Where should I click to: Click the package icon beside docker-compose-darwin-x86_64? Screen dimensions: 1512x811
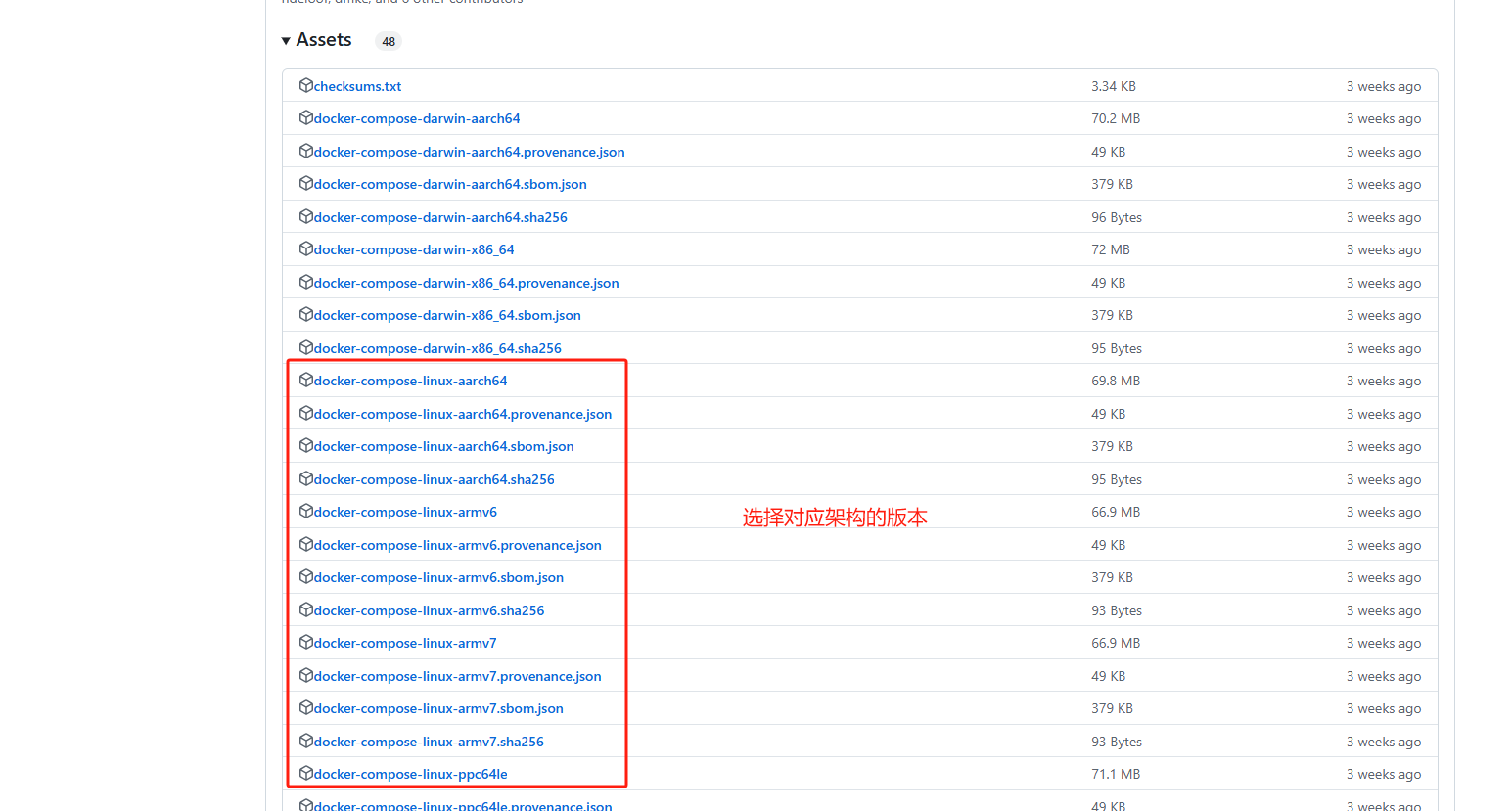pos(306,249)
